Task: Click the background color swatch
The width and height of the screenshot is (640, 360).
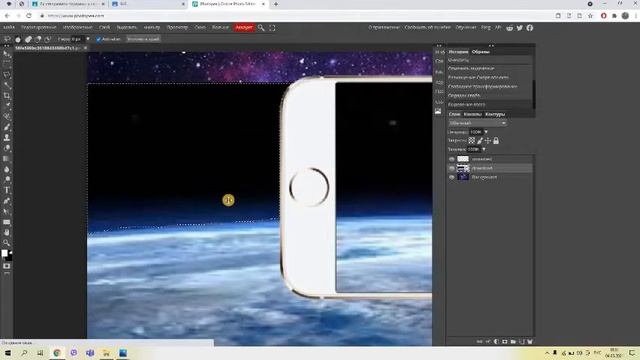Action: [9, 258]
